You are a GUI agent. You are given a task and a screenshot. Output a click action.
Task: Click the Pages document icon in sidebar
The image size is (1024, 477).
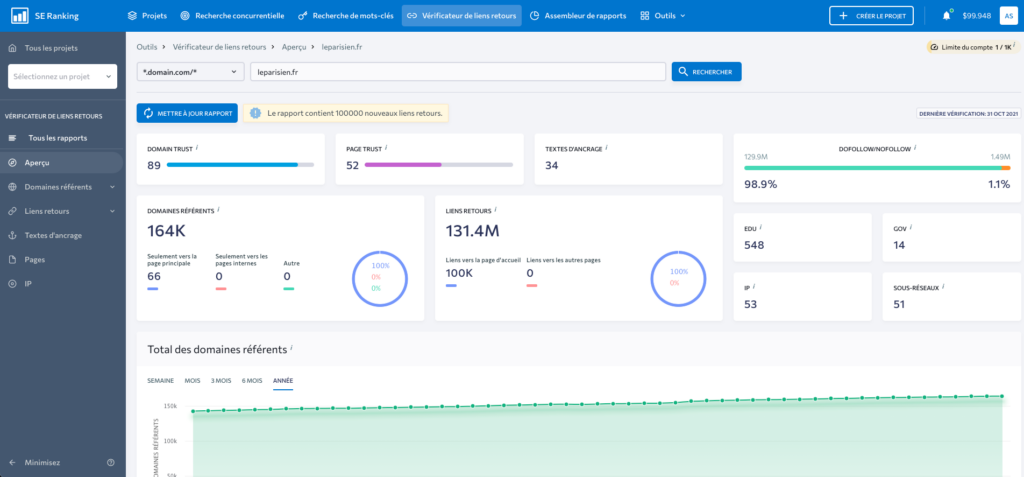[12, 259]
